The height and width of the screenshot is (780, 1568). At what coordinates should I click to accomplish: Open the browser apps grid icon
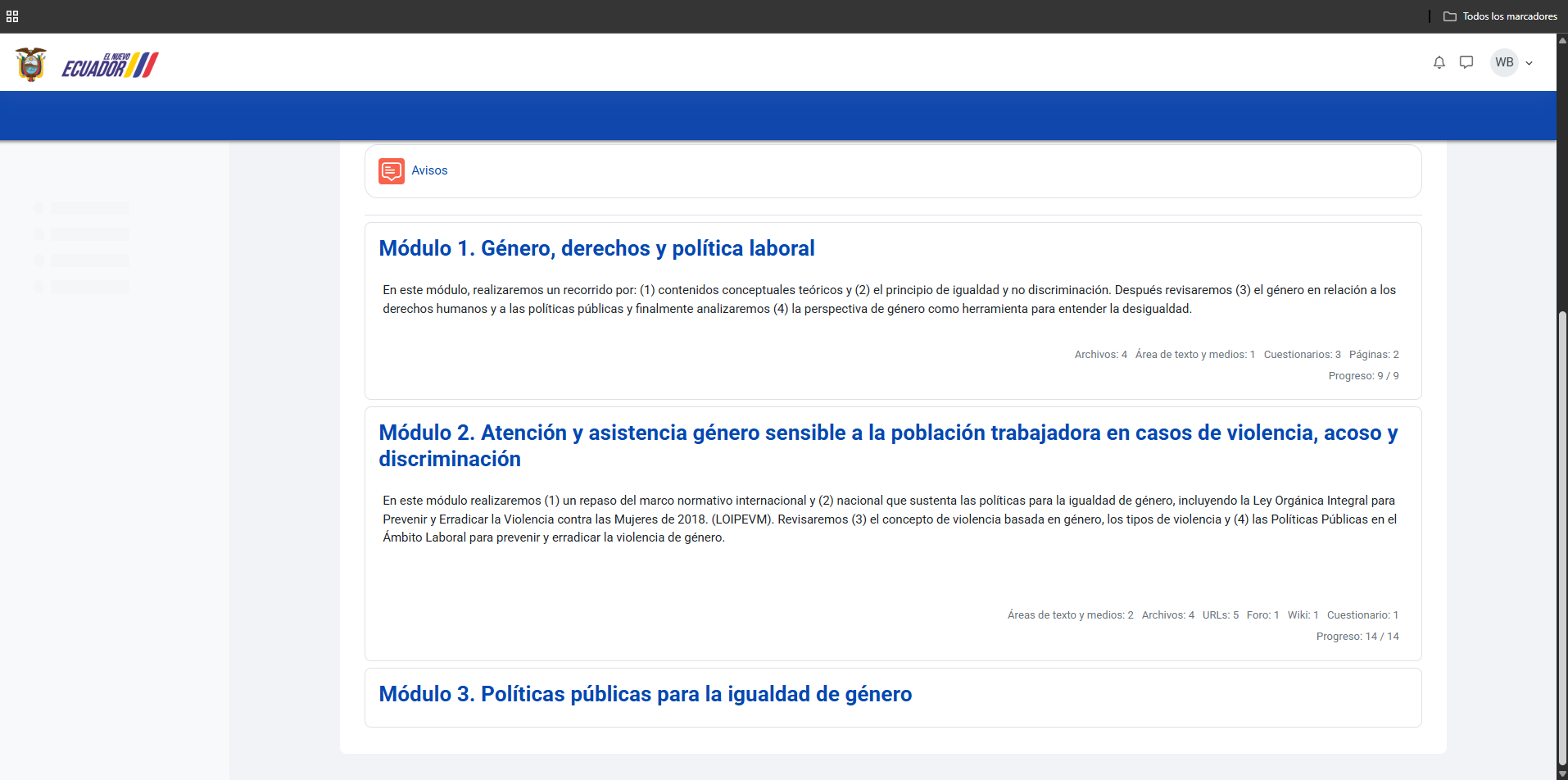tap(12, 16)
